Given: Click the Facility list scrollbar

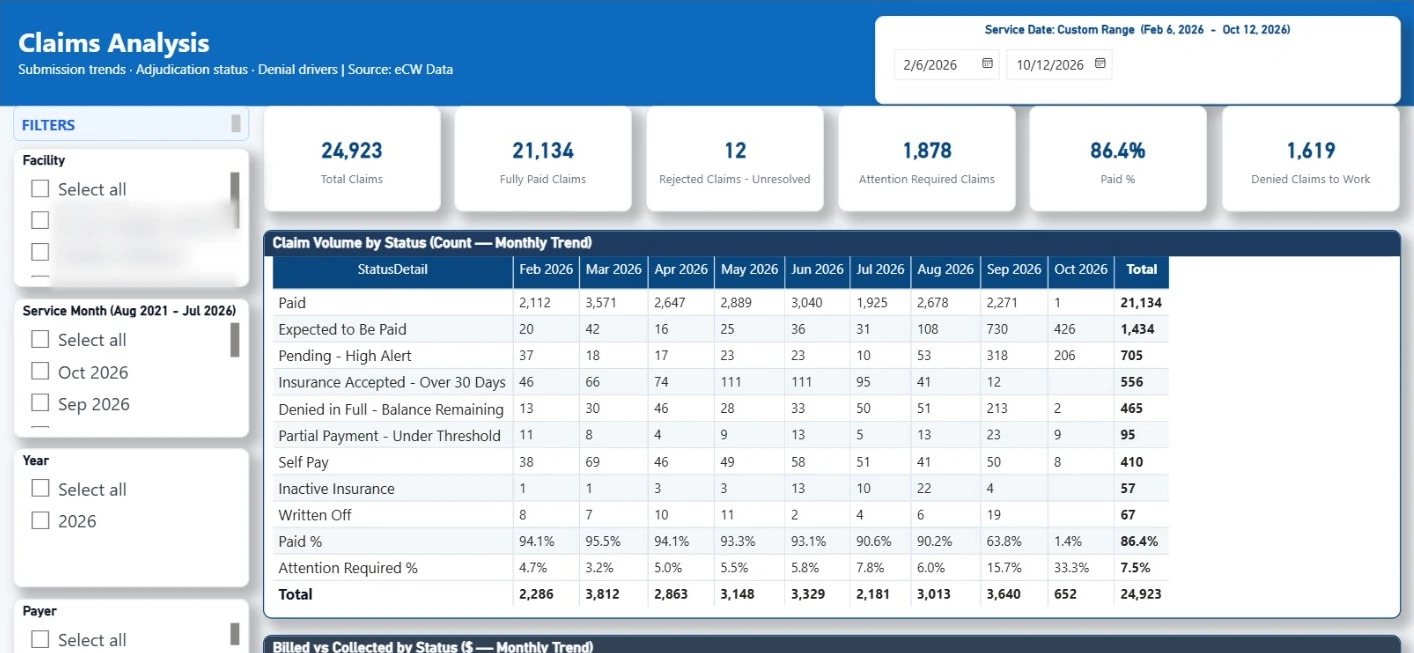Looking at the screenshot, I should (x=235, y=200).
